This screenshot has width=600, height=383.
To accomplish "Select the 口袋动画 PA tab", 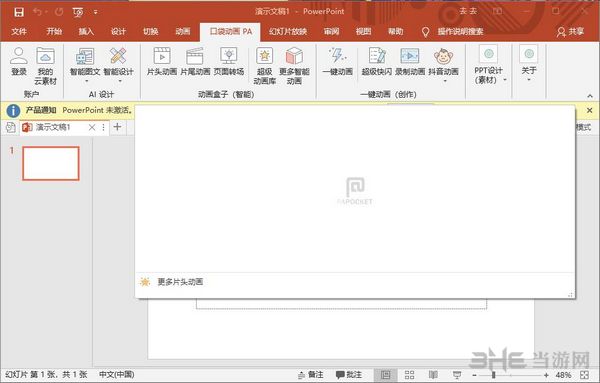I will pos(230,31).
